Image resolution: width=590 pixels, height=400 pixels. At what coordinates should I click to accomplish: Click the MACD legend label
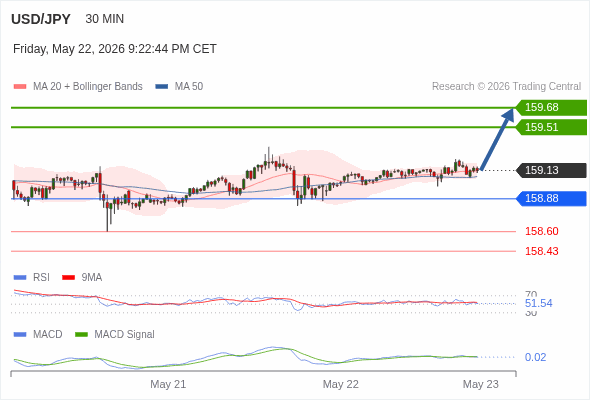pos(48,335)
